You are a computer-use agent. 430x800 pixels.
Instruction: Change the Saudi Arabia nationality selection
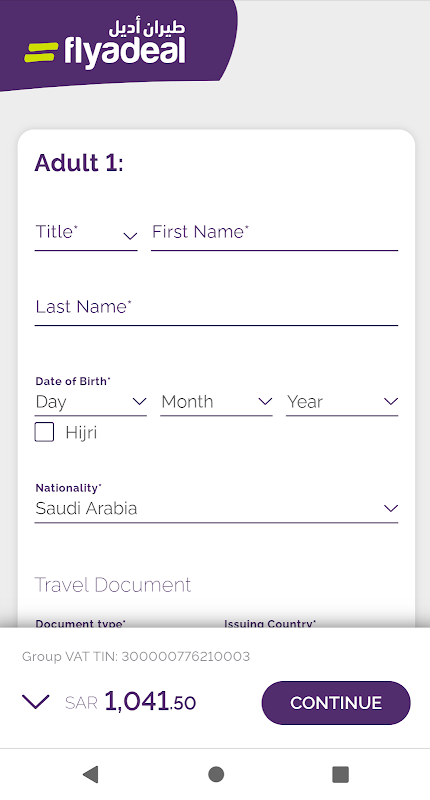[x=216, y=509]
